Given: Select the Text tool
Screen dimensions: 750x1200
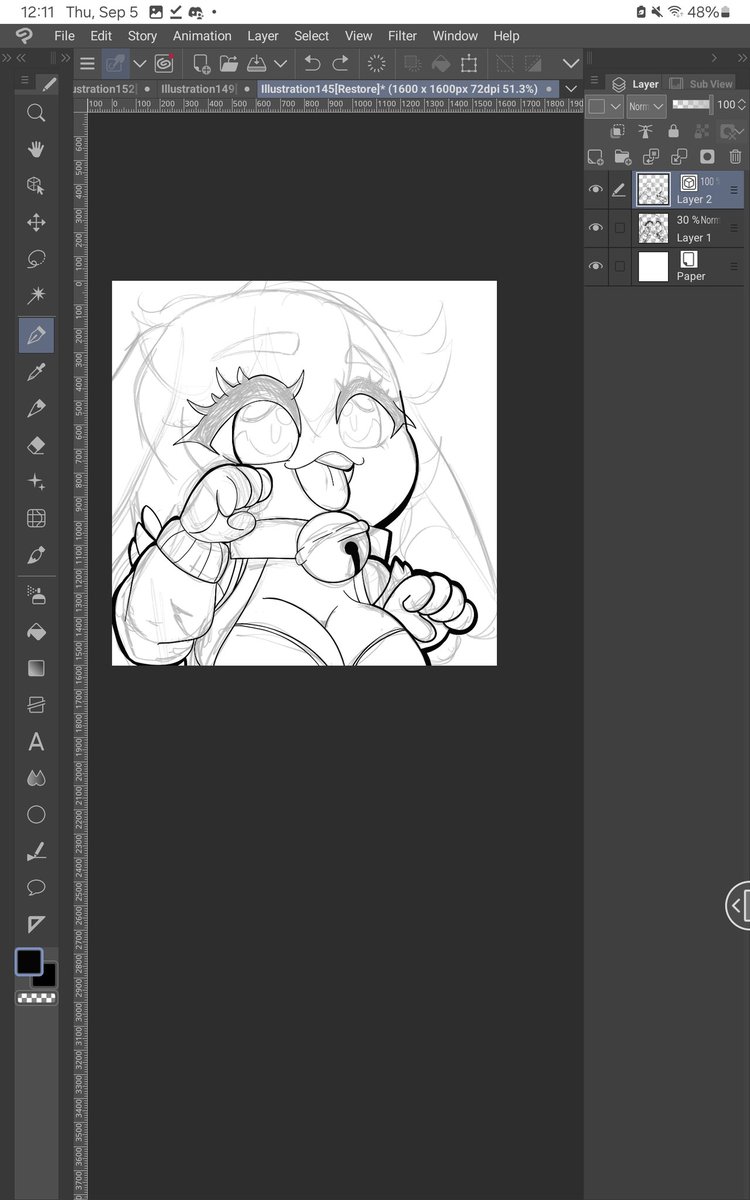Looking at the screenshot, I should [36, 742].
